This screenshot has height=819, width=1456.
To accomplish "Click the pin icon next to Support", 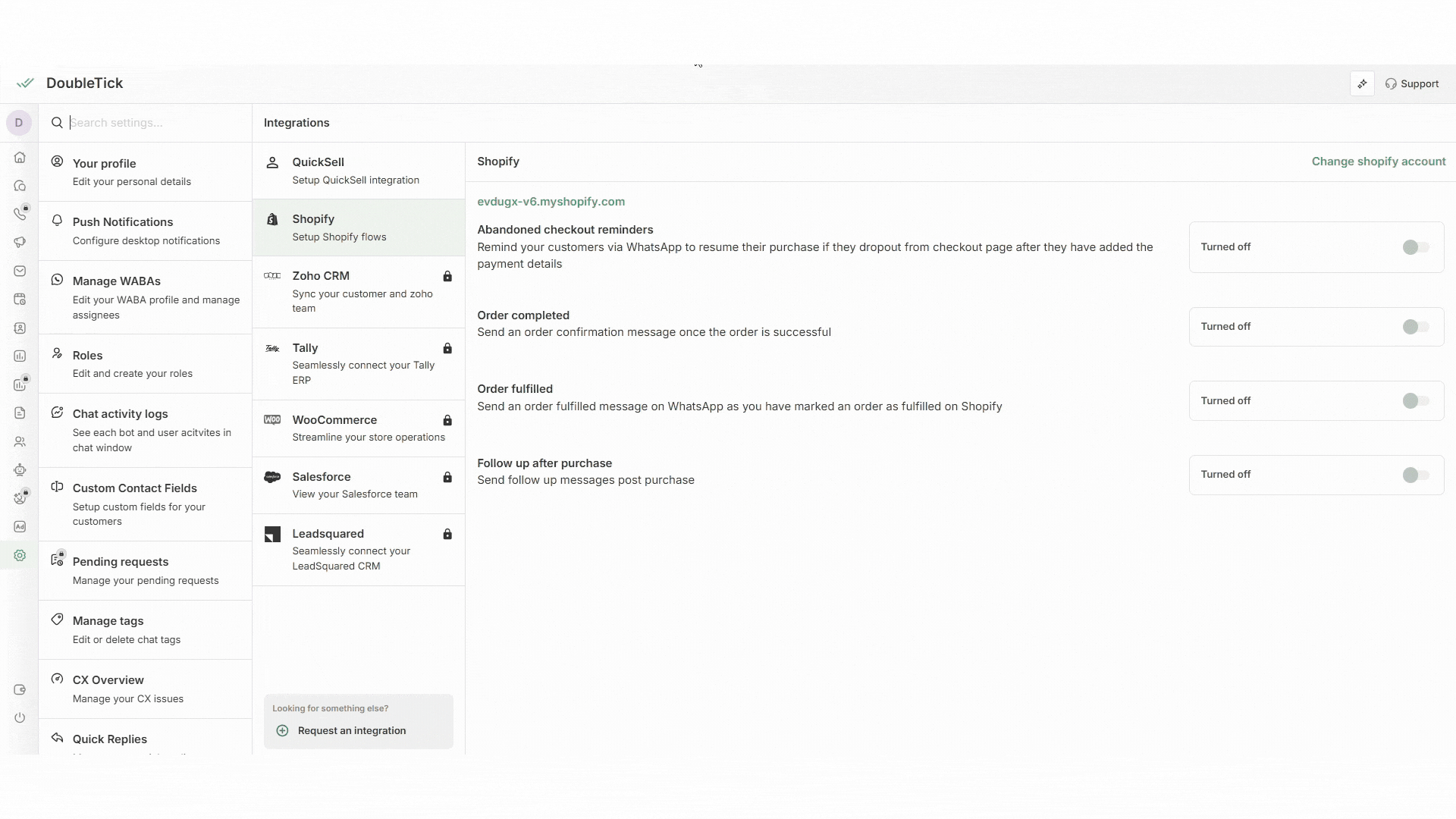I will 1362,84.
